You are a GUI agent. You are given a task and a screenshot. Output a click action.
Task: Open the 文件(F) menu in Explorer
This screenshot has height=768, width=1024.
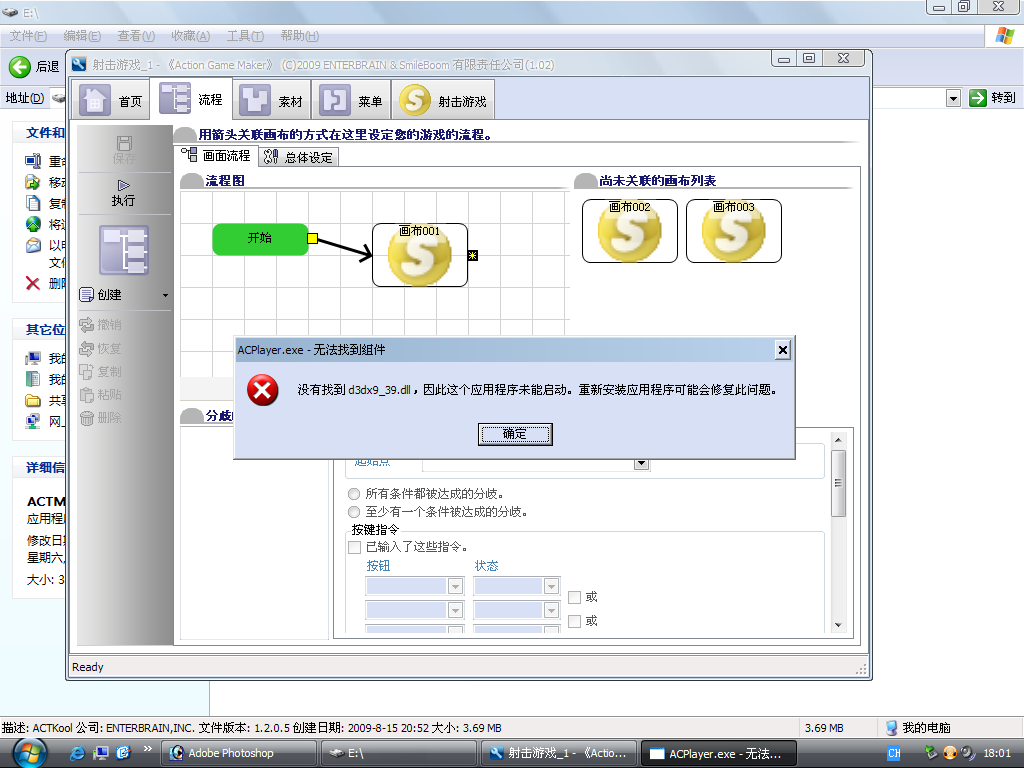click(28, 36)
